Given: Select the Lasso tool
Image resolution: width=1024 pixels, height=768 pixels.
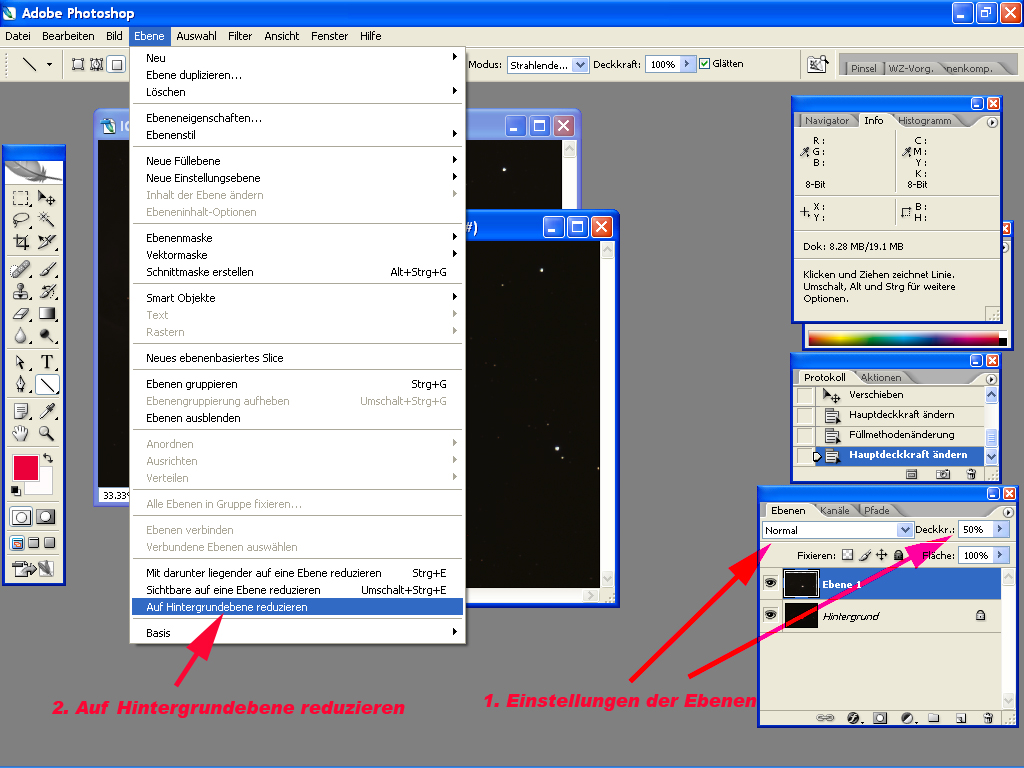Looking at the screenshot, I should (x=21, y=219).
